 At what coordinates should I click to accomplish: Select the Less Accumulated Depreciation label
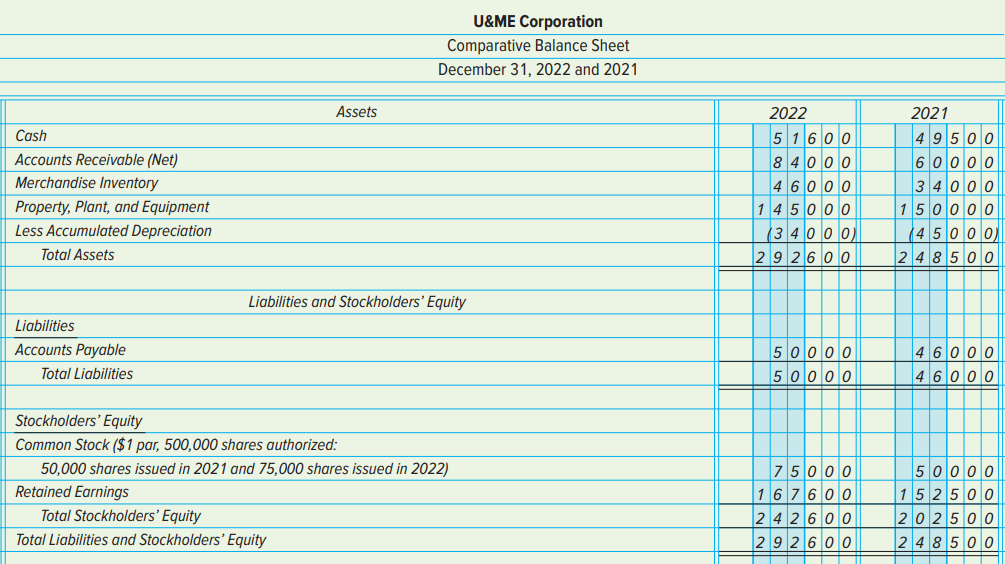click(113, 231)
